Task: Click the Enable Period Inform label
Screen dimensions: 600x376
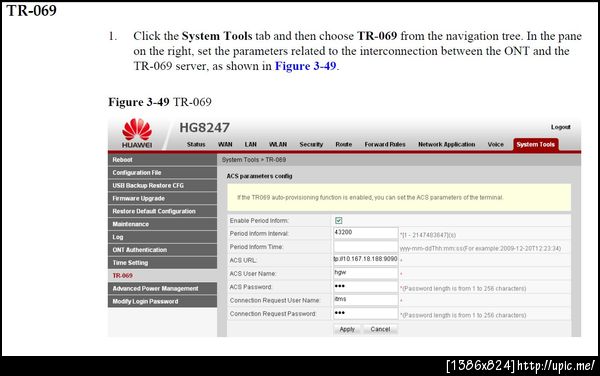Action: click(259, 221)
